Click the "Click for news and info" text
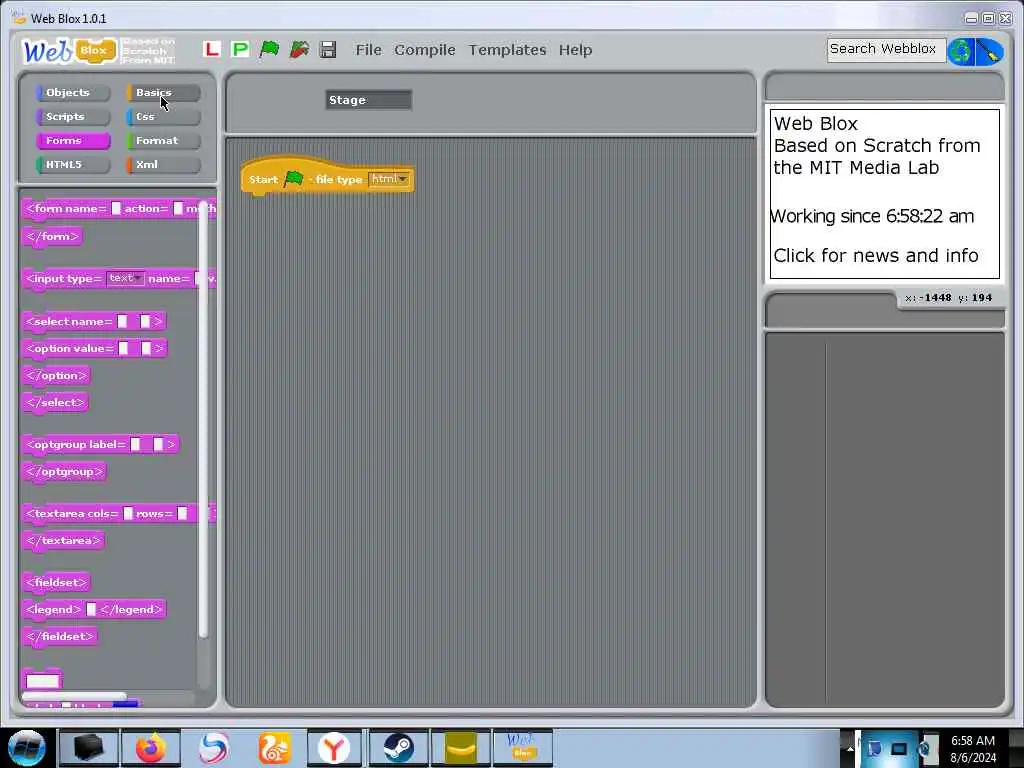 pyautogui.click(x=876, y=255)
